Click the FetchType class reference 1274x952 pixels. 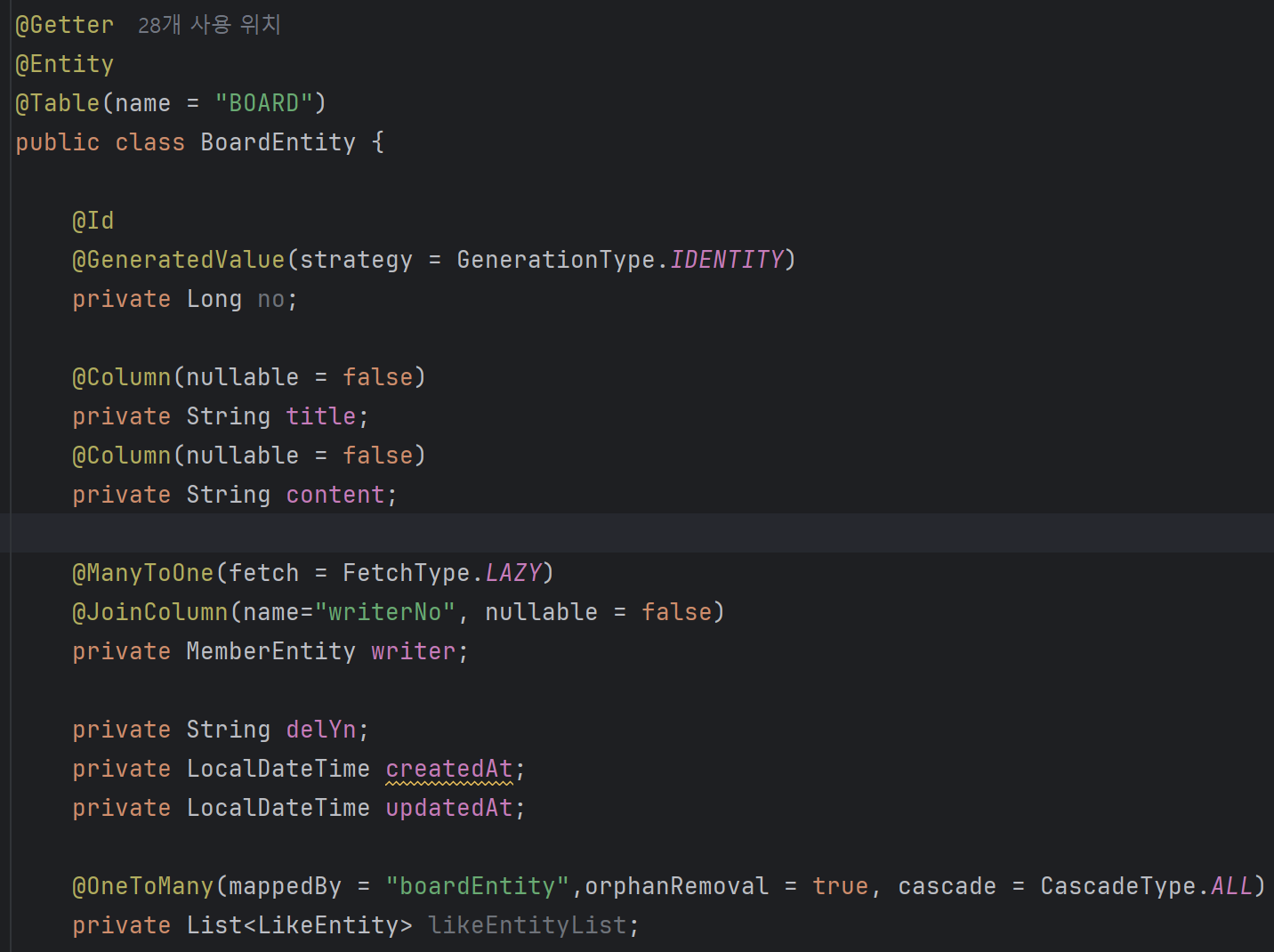(x=407, y=573)
